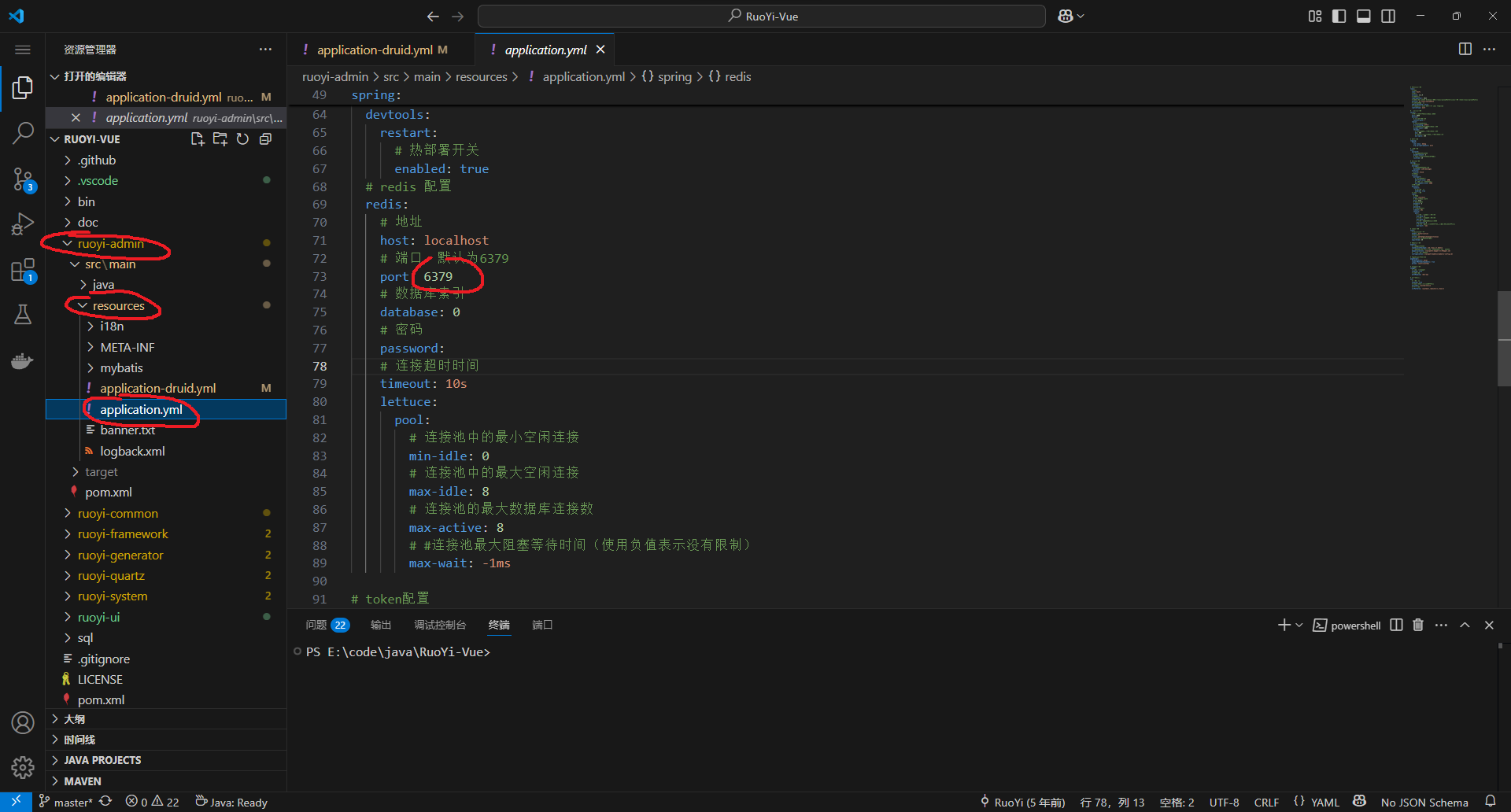The height and width of the screenshot is (812, 1511).
Task: Open the Extensions view
Action: [23, 270]
